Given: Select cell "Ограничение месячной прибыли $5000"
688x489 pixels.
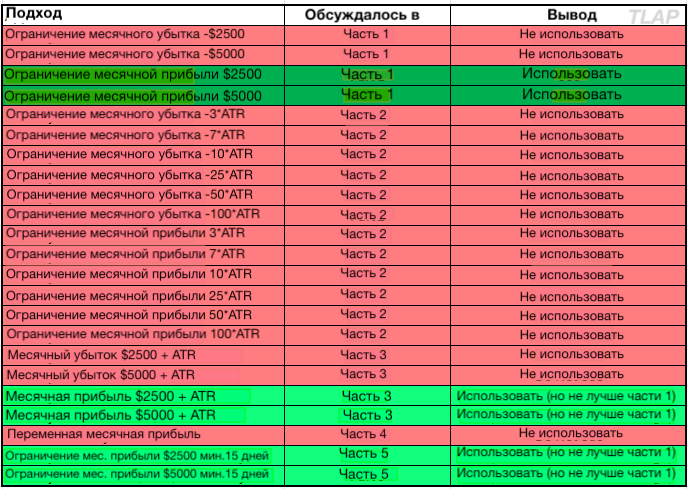Looking at the screenshot, I should (144, 95).
